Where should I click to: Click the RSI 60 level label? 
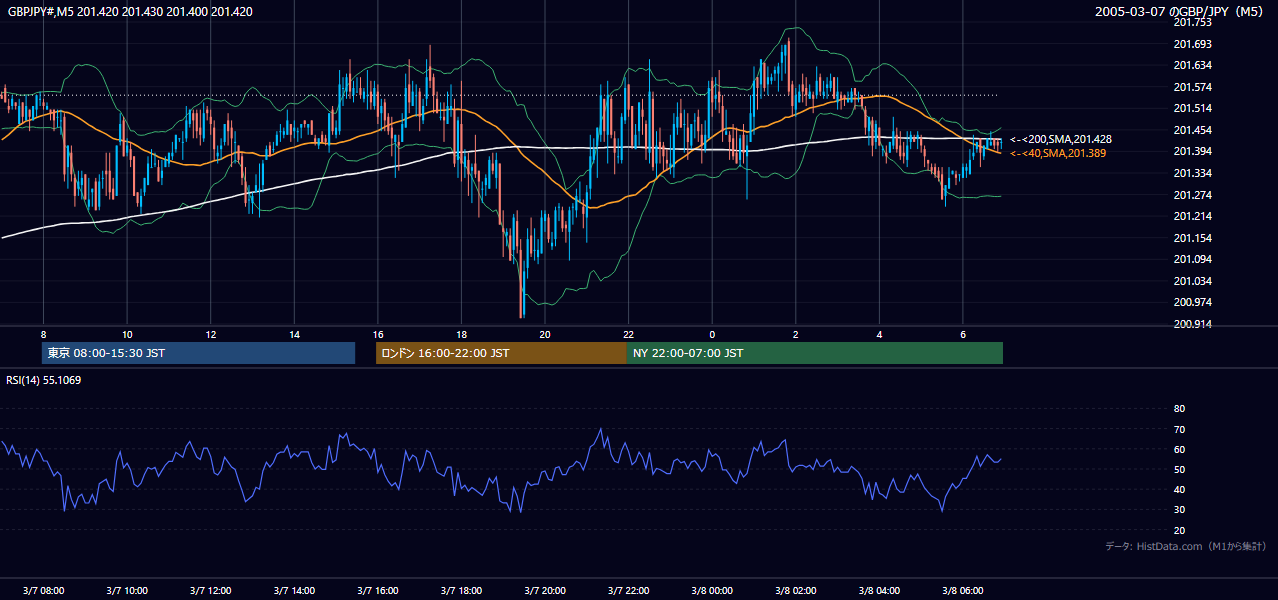(x=1179, y=449)
